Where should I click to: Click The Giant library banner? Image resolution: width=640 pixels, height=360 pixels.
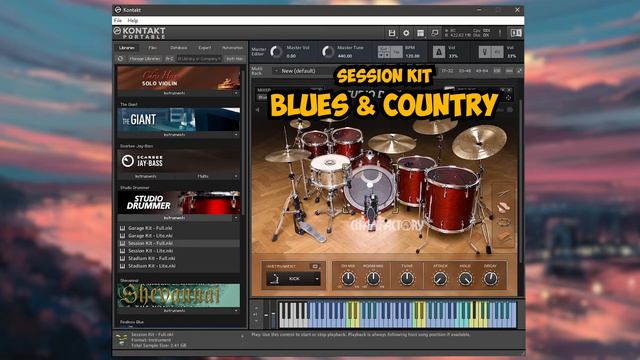point(179,120)
